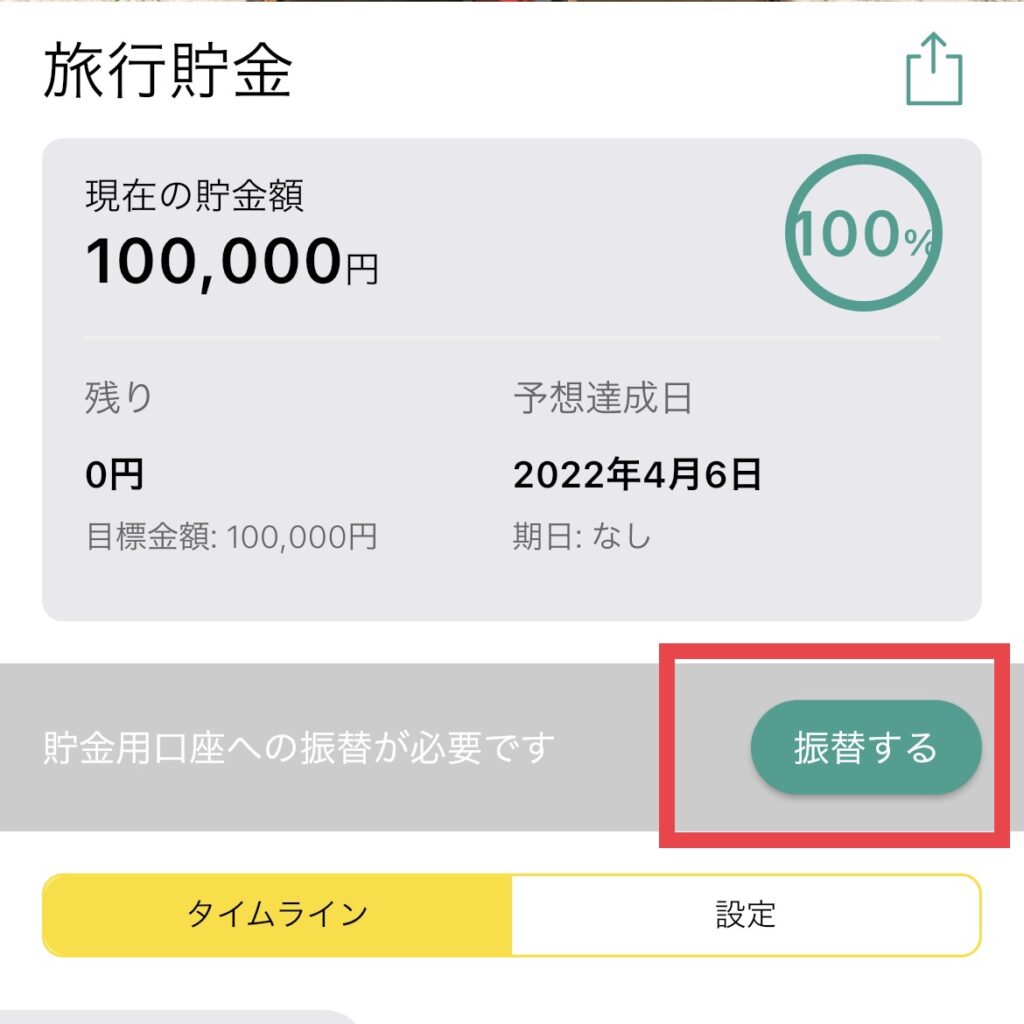Select the 0円 remaining amount

[x=114, y=474]
